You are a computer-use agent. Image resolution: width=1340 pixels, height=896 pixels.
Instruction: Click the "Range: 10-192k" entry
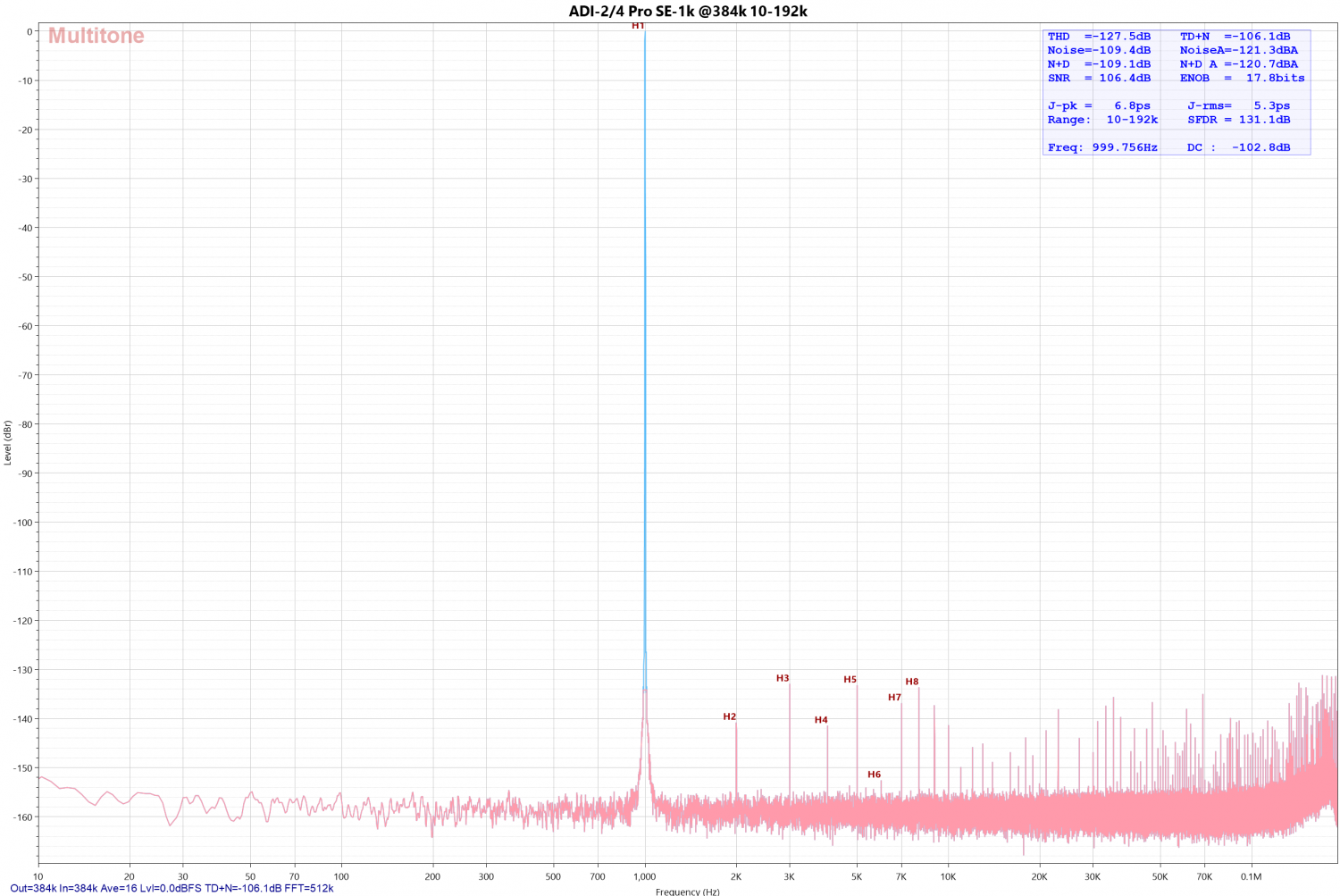click(x=1102, y=120)
